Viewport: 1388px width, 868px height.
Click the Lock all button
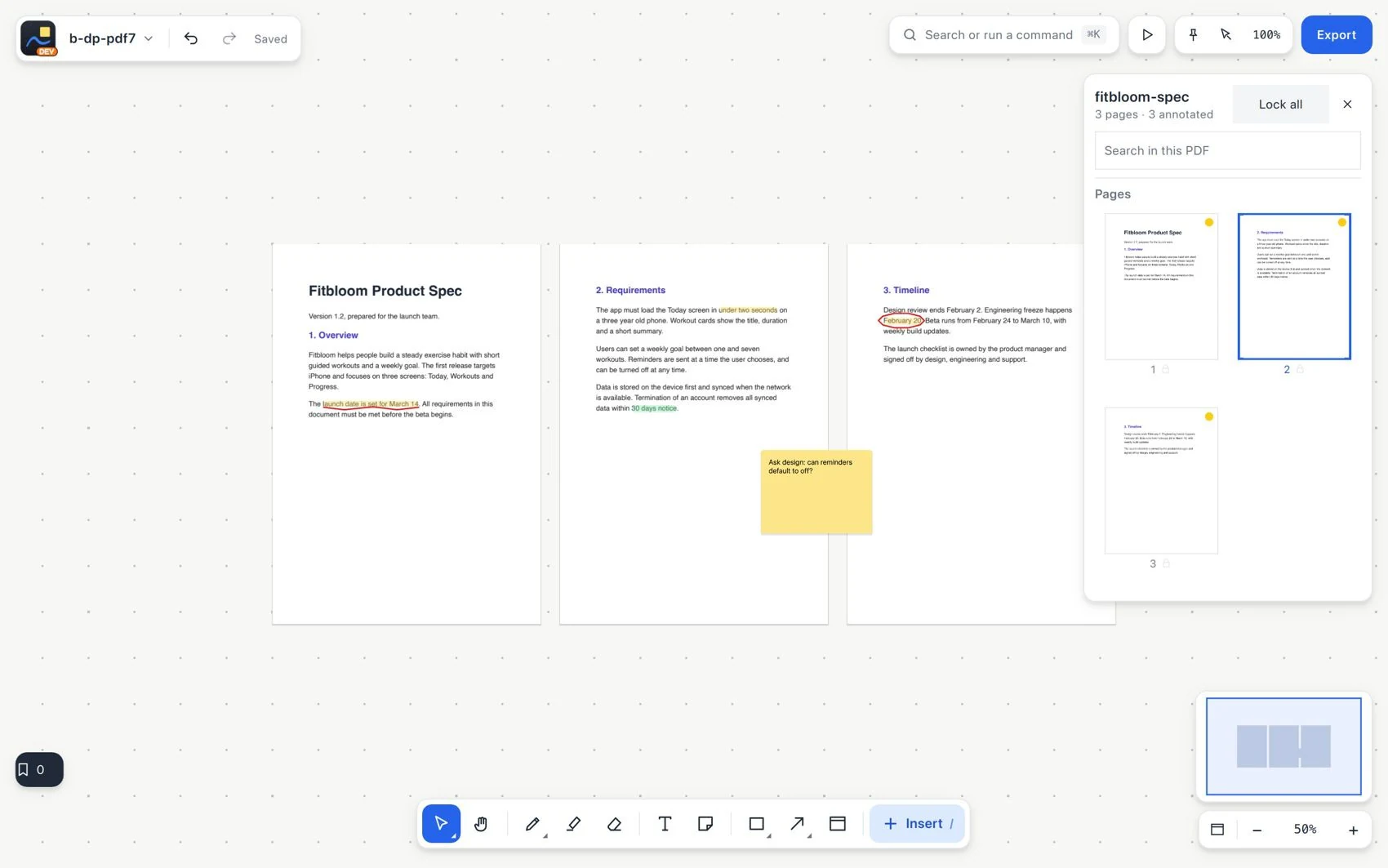tap(1280, 104)
